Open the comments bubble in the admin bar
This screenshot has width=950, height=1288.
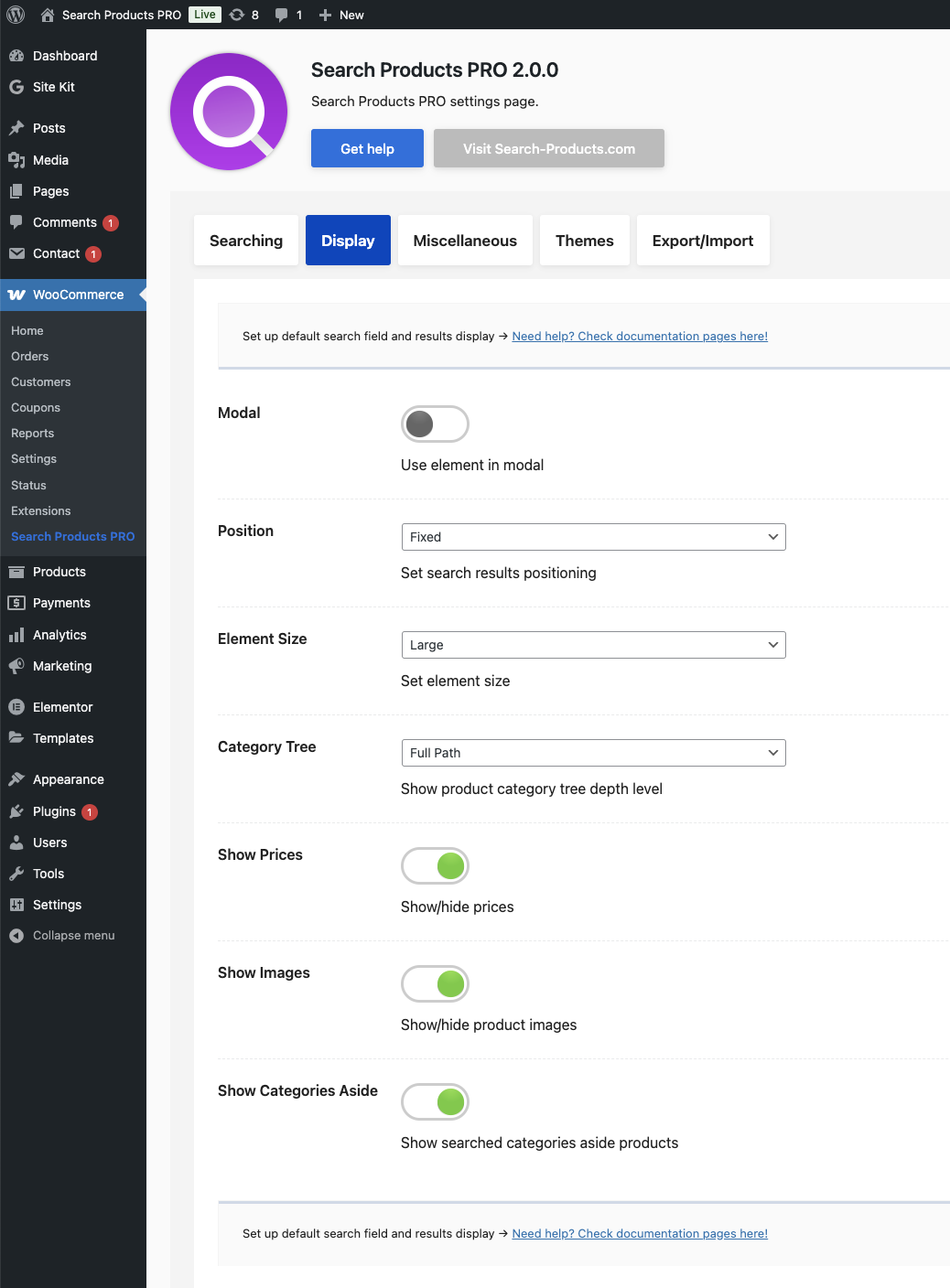point(281,15)
